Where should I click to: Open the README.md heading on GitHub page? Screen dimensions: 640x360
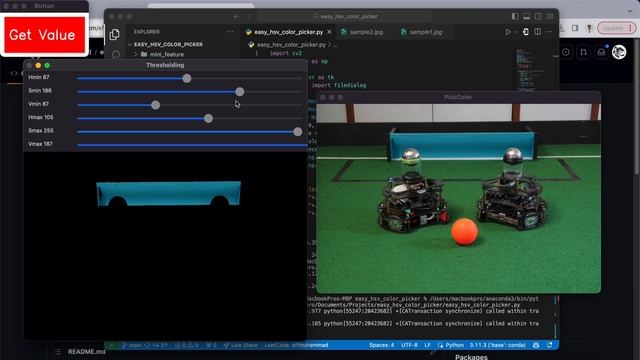pos(87,351)
